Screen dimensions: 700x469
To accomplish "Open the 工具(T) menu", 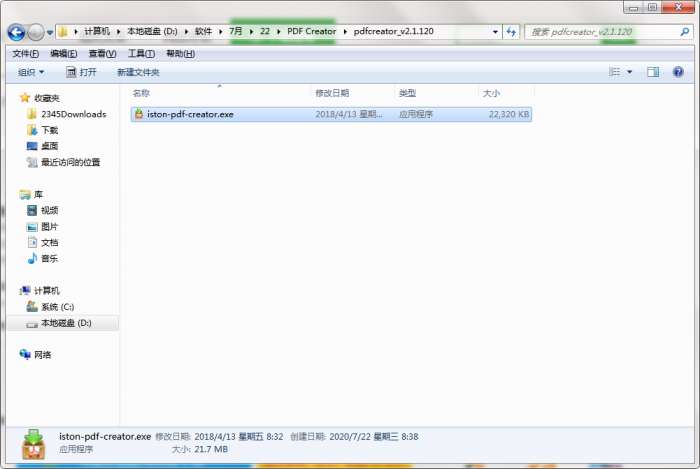I will point(141,54).
